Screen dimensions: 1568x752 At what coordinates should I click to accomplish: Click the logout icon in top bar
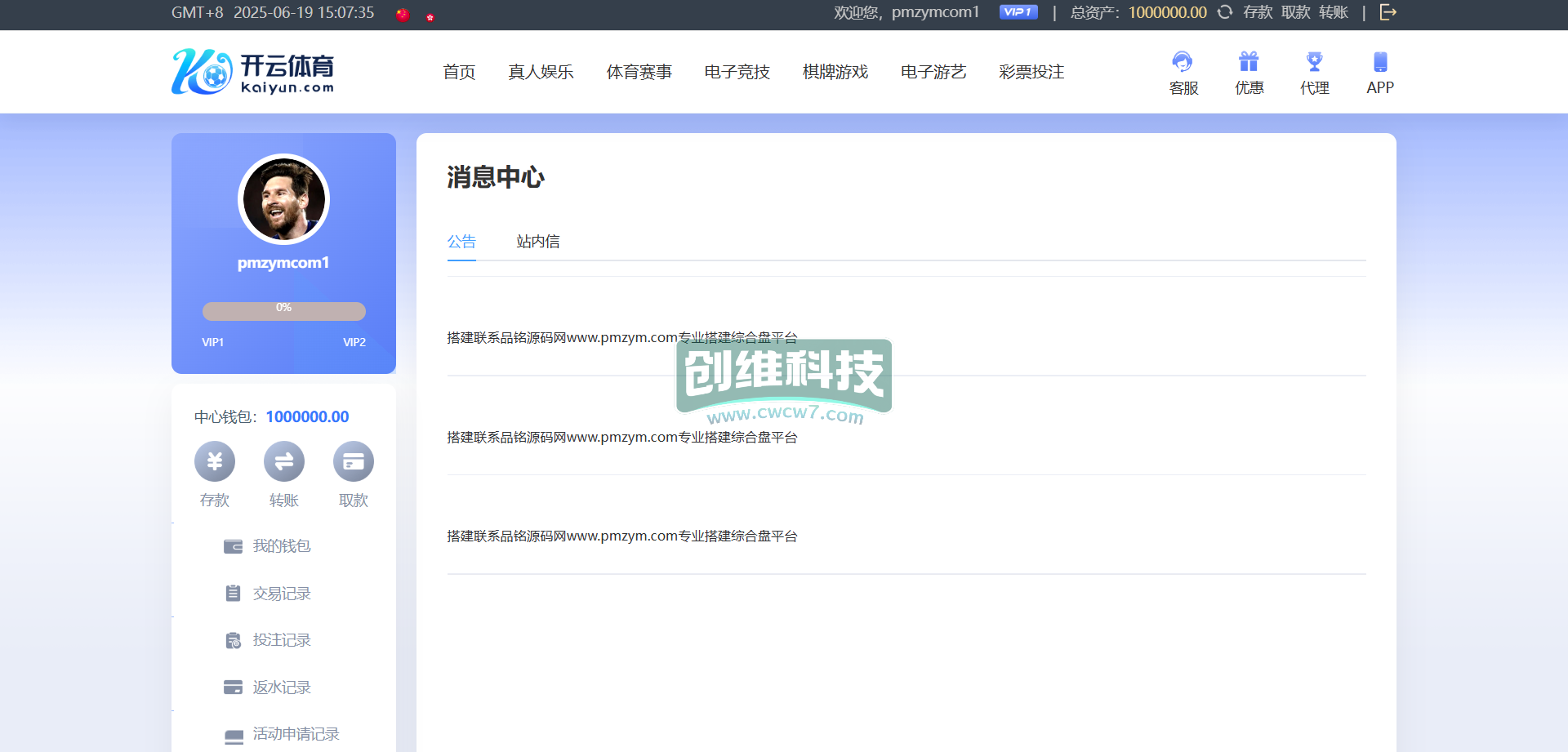(x=1388, y=12)
